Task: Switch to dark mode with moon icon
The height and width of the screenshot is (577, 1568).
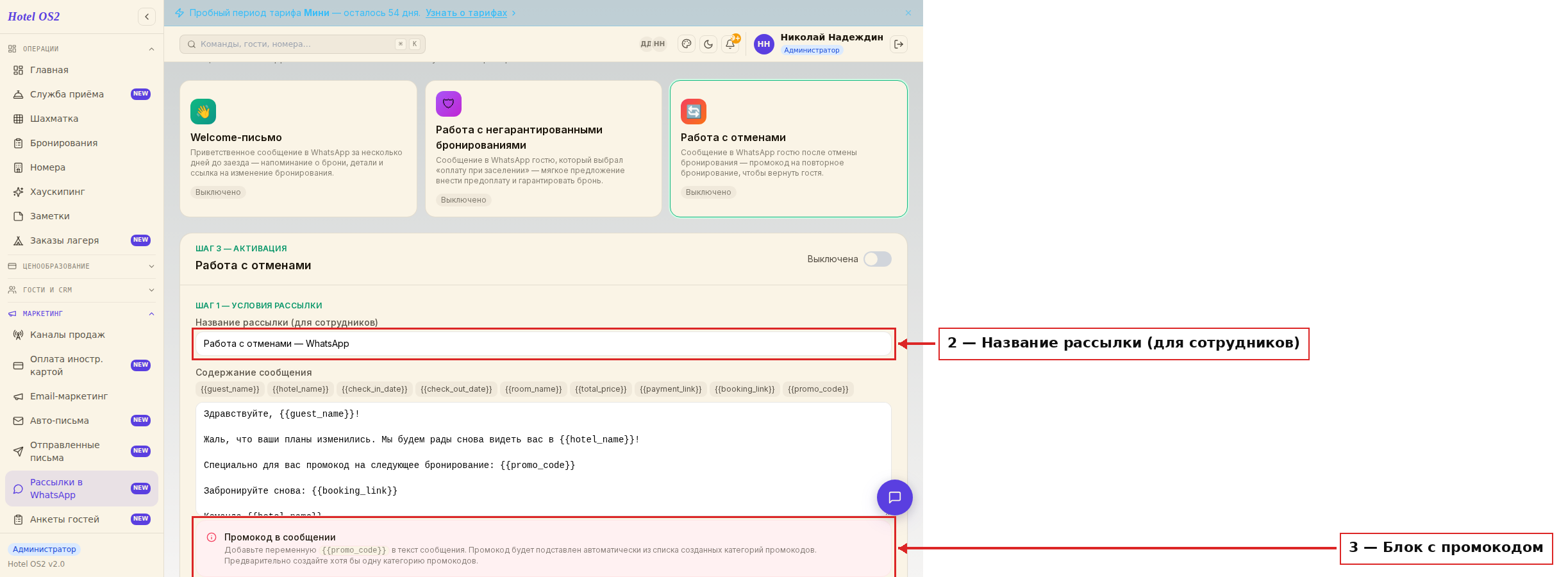Action: (x=708, y=44)
